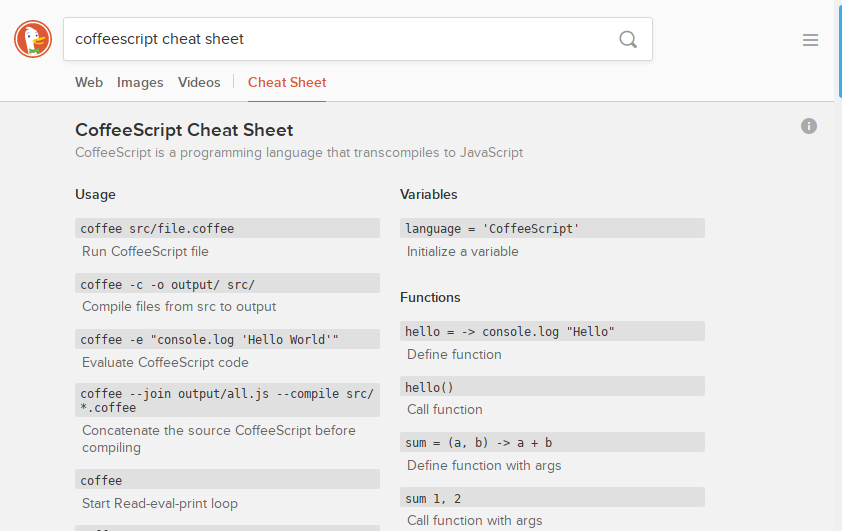Open the hamburger menu icon
Screen dimensions: 842x531
[x=810, y=40]
